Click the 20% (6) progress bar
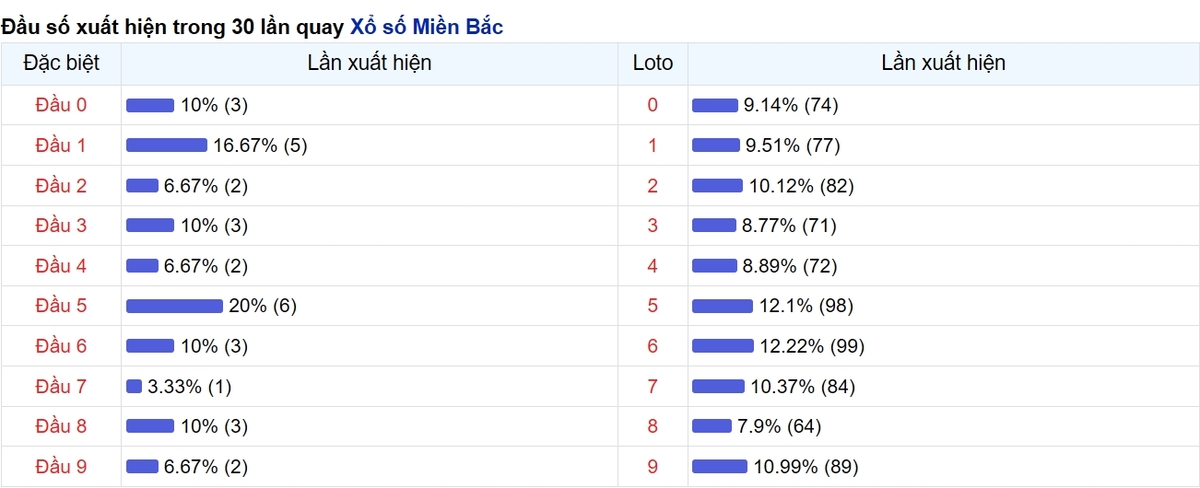Viewport: 1200px width, 488px height. coord(174,306)
